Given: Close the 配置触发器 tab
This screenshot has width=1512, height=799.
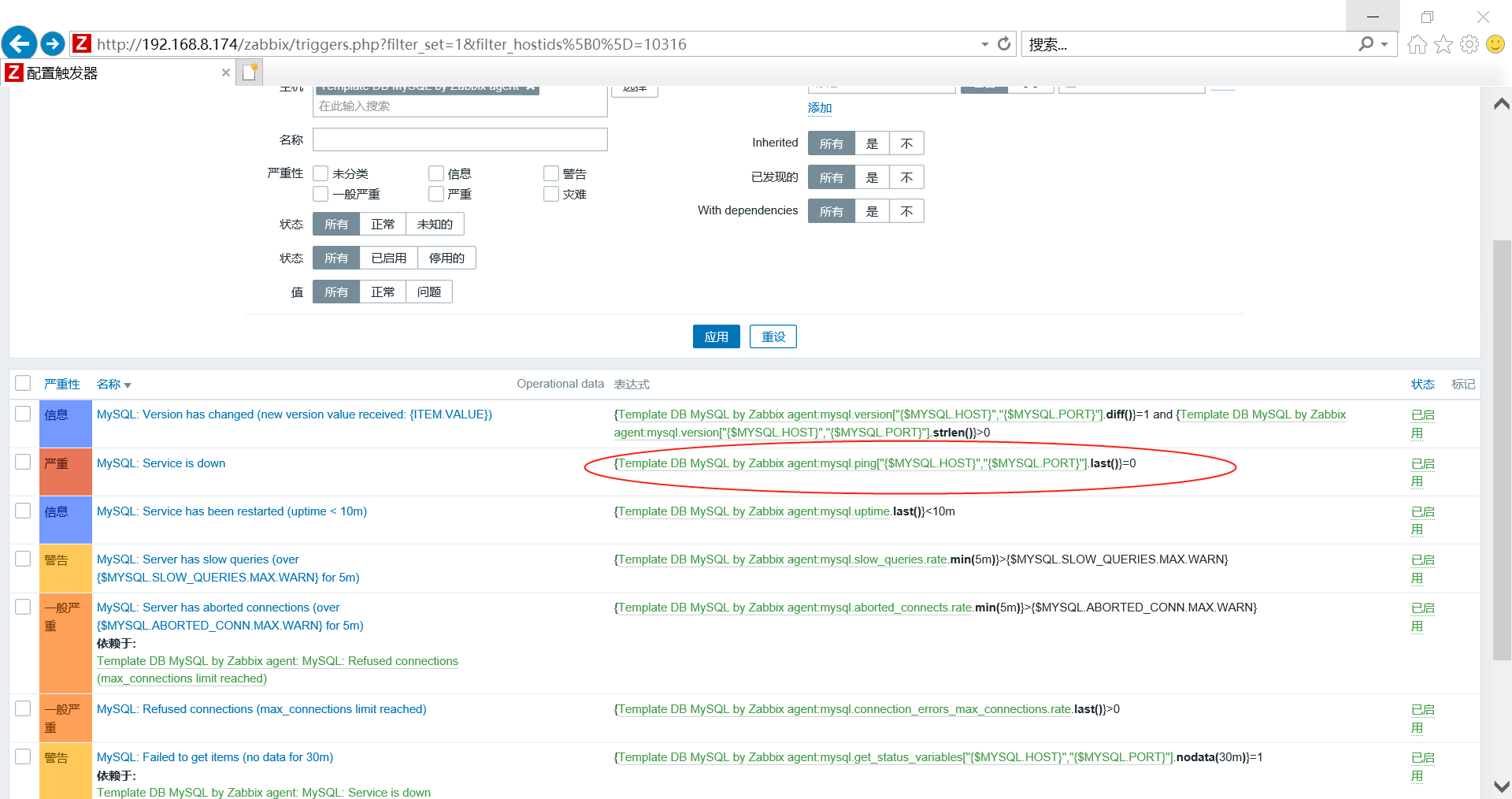Looking at the screenshot, I should coord(226,72).
